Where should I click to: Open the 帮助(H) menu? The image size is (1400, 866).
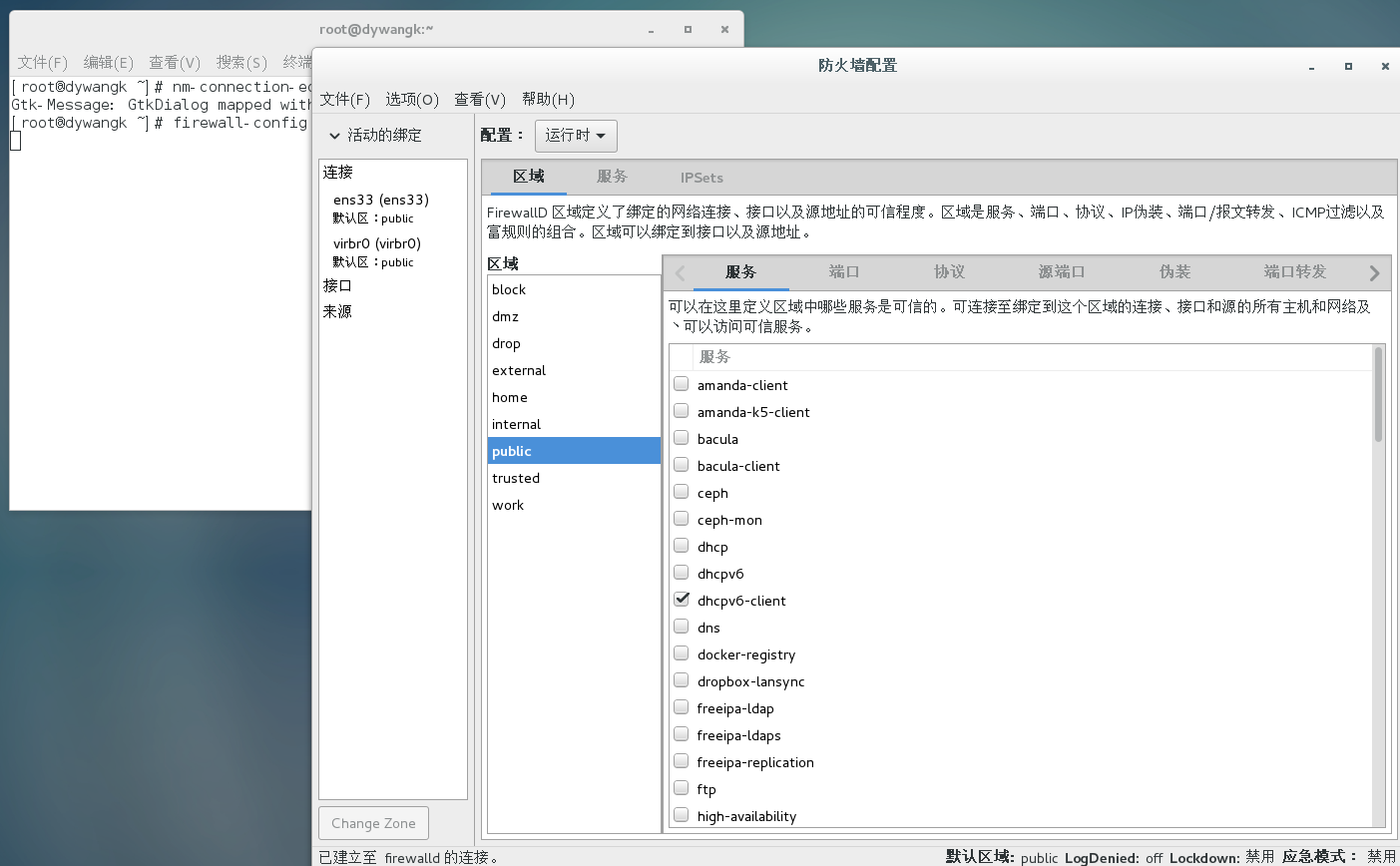click(x=548, y=100)
